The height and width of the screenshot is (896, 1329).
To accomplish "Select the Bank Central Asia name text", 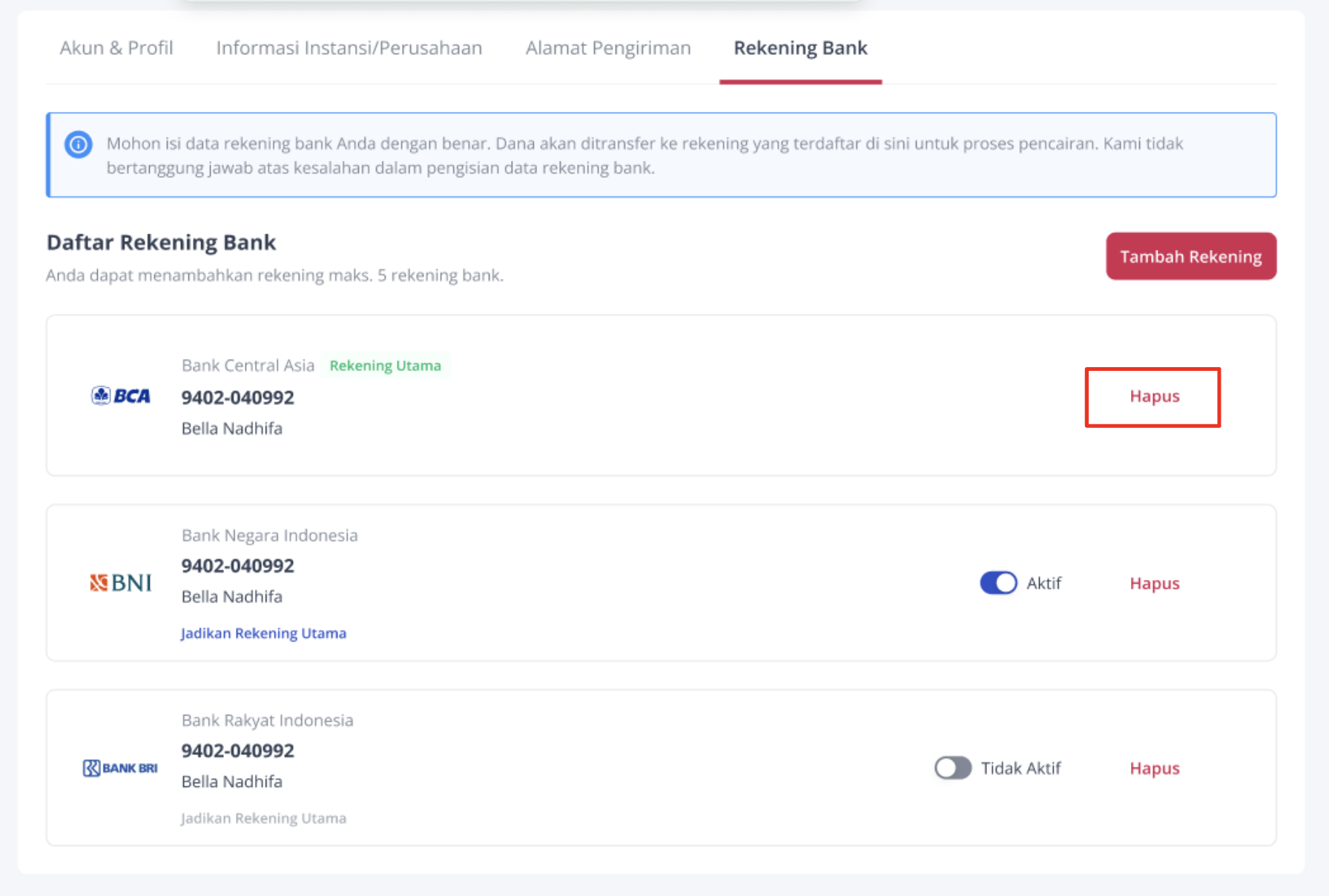I will [248, 366].
